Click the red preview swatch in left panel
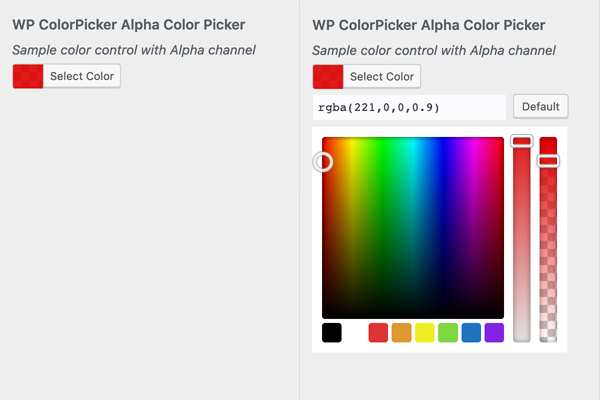 point(28,76)
